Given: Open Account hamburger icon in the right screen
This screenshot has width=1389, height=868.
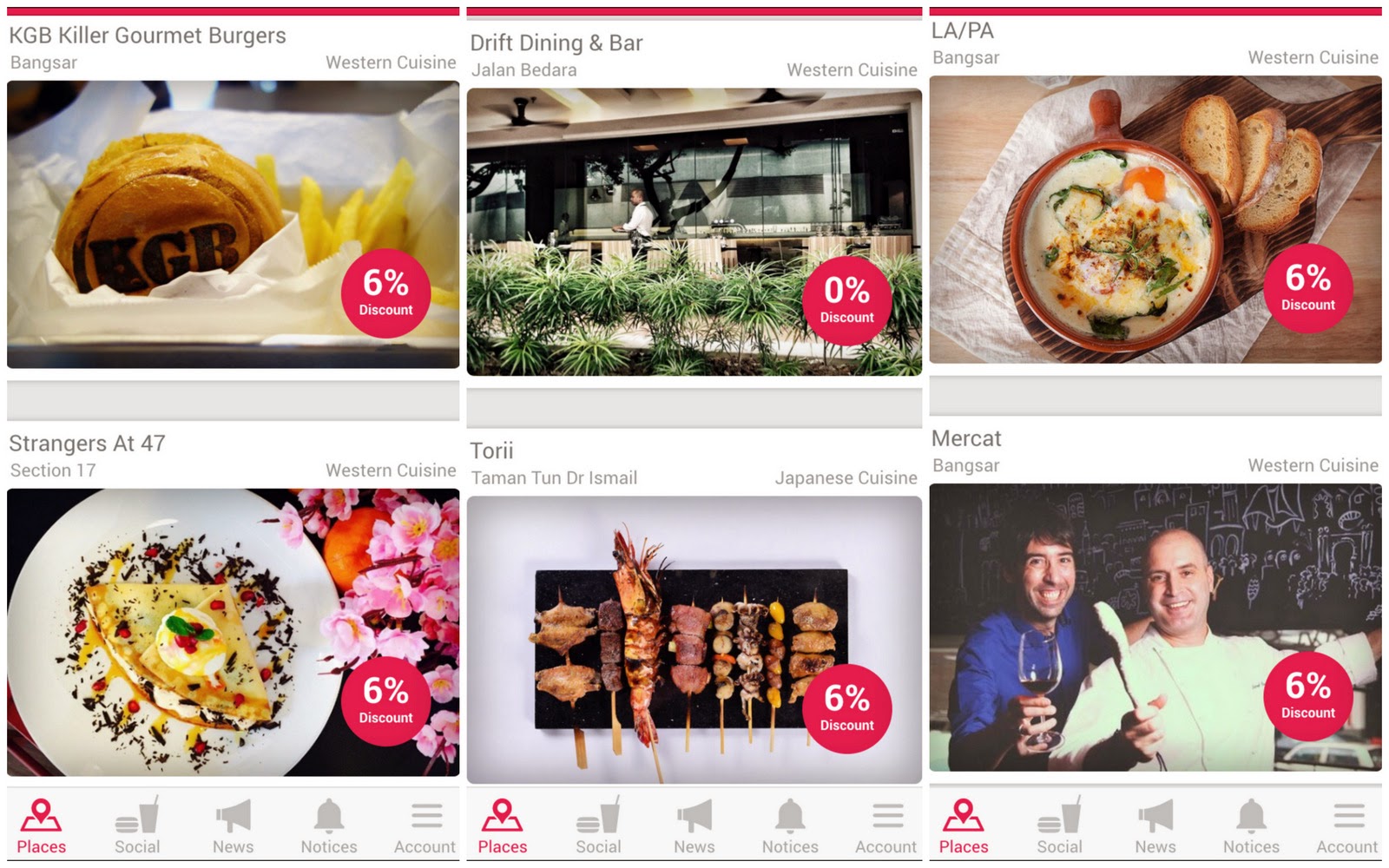Looking at the screenshot, I should [1348, 816].
